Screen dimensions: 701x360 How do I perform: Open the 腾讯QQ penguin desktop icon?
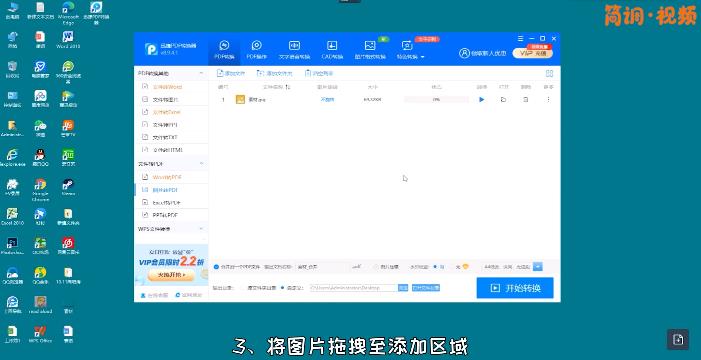(40, 157)
